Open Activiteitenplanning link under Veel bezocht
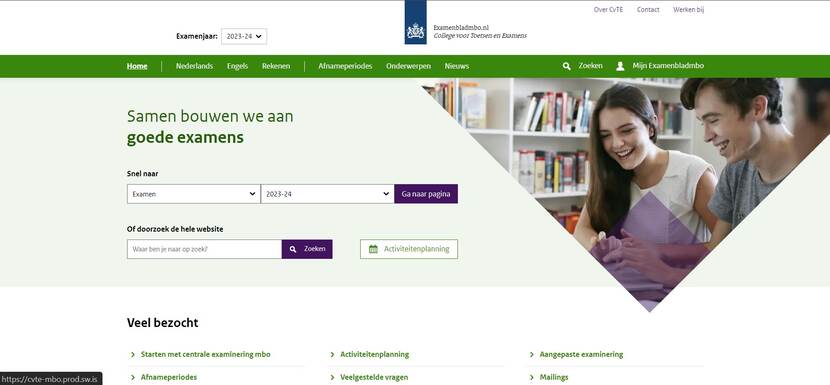Image resolution: width=830 pixels, height=385 pixels. 375,355
